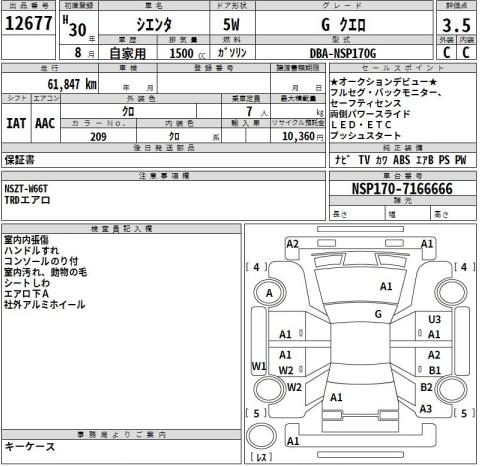Click the seating capacity 7 人
The width and height of the screenshot is (480, 466).
click(x=256, y=111)
